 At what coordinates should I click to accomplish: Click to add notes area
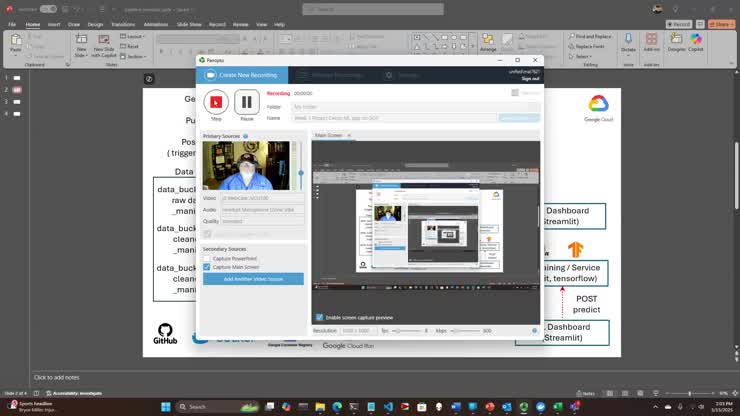coord(57,377)
